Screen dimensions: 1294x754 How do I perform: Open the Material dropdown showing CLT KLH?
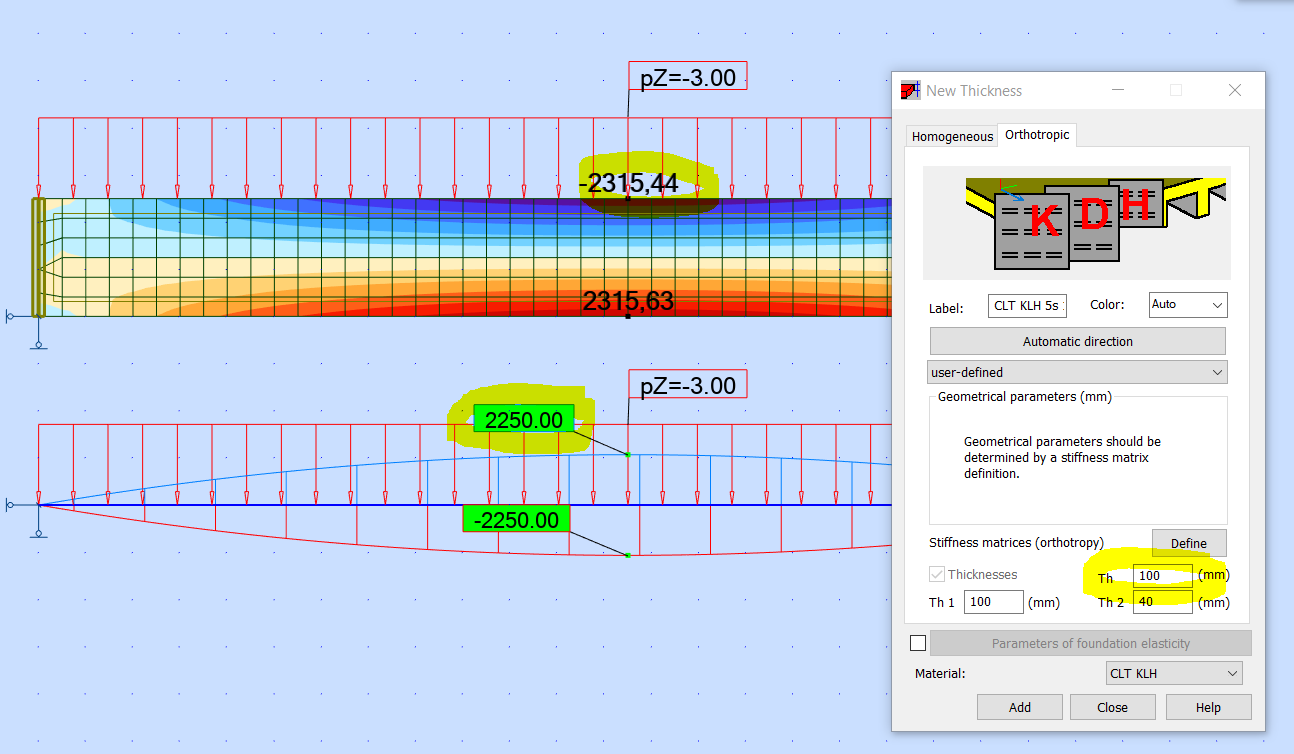point(1173,673)
